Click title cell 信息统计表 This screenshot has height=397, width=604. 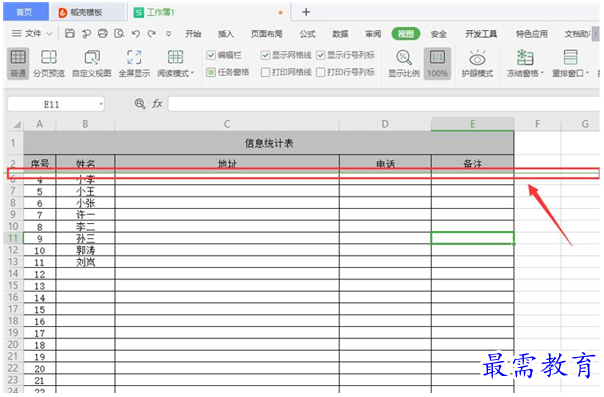268,143
